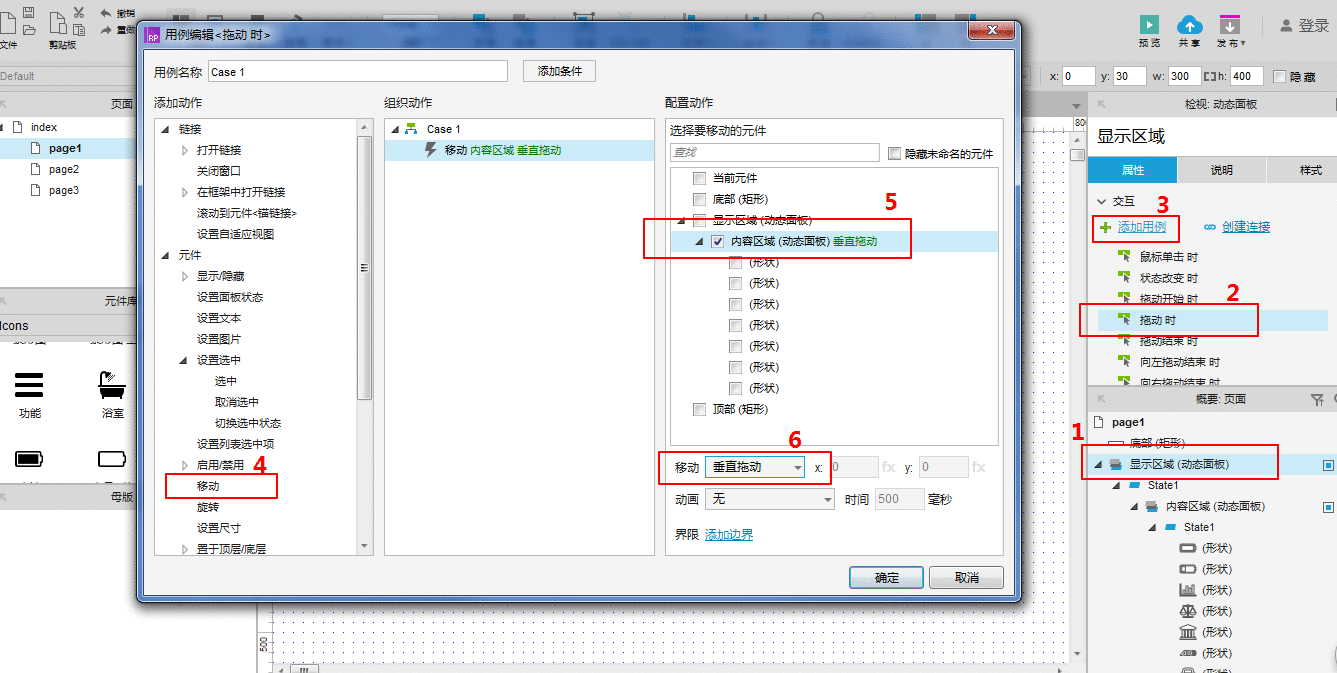This screenshot has width=1337, height=673.
Task: Click the 添加边界 link
Action: [729, 535]
